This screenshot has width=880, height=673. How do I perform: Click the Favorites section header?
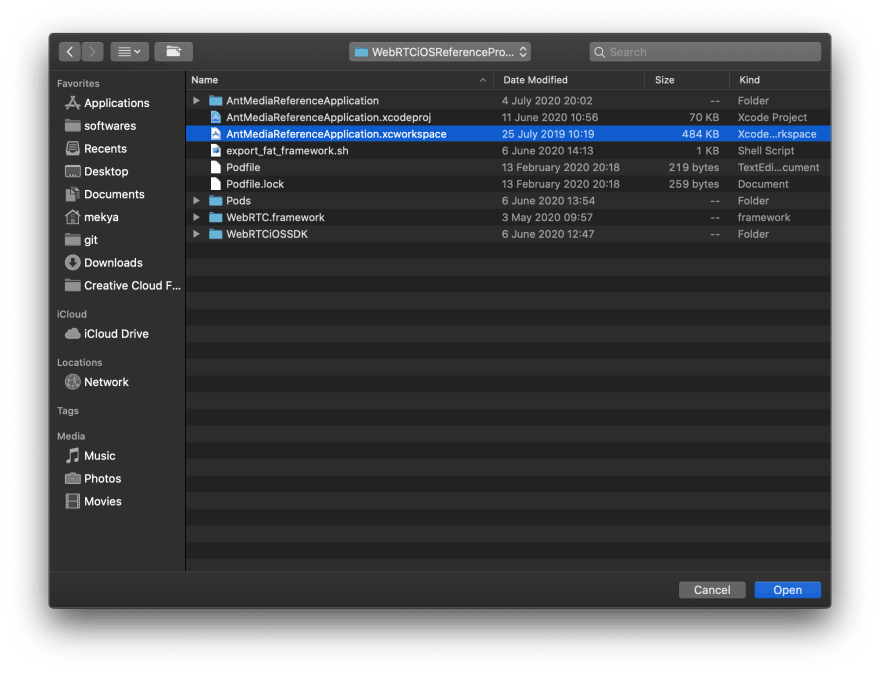[x=78, y=83]
